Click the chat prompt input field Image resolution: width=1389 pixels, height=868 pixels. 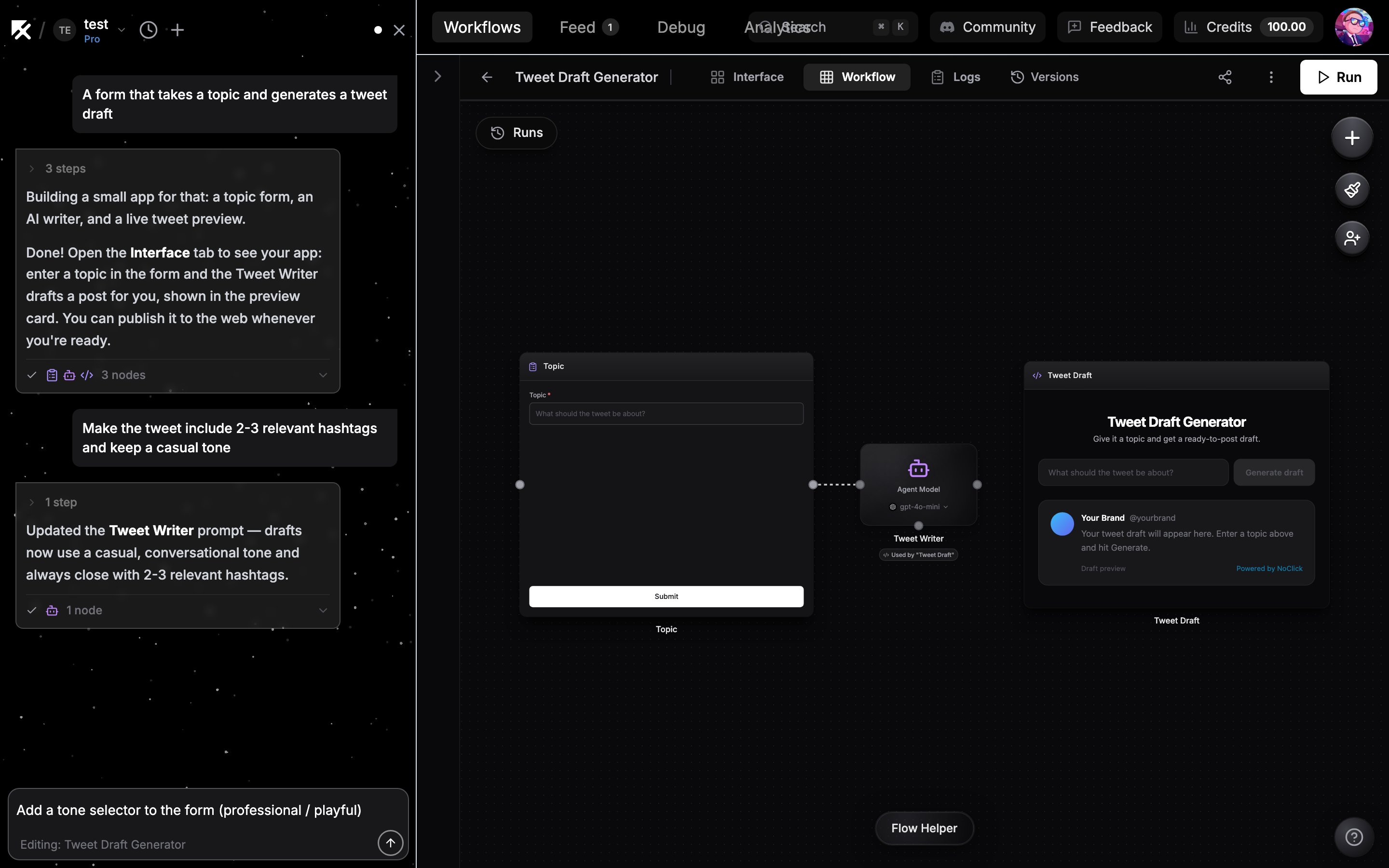(x=208, y=810)
